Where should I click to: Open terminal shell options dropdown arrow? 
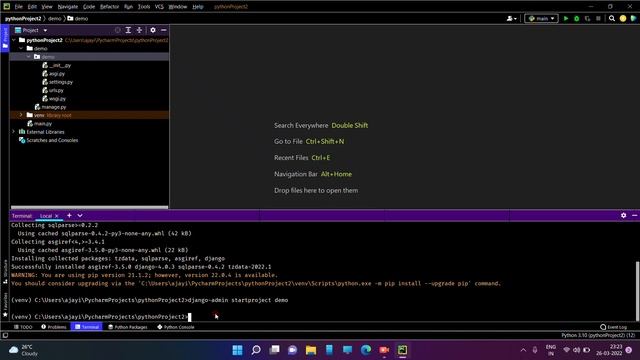tap(80, 216)
